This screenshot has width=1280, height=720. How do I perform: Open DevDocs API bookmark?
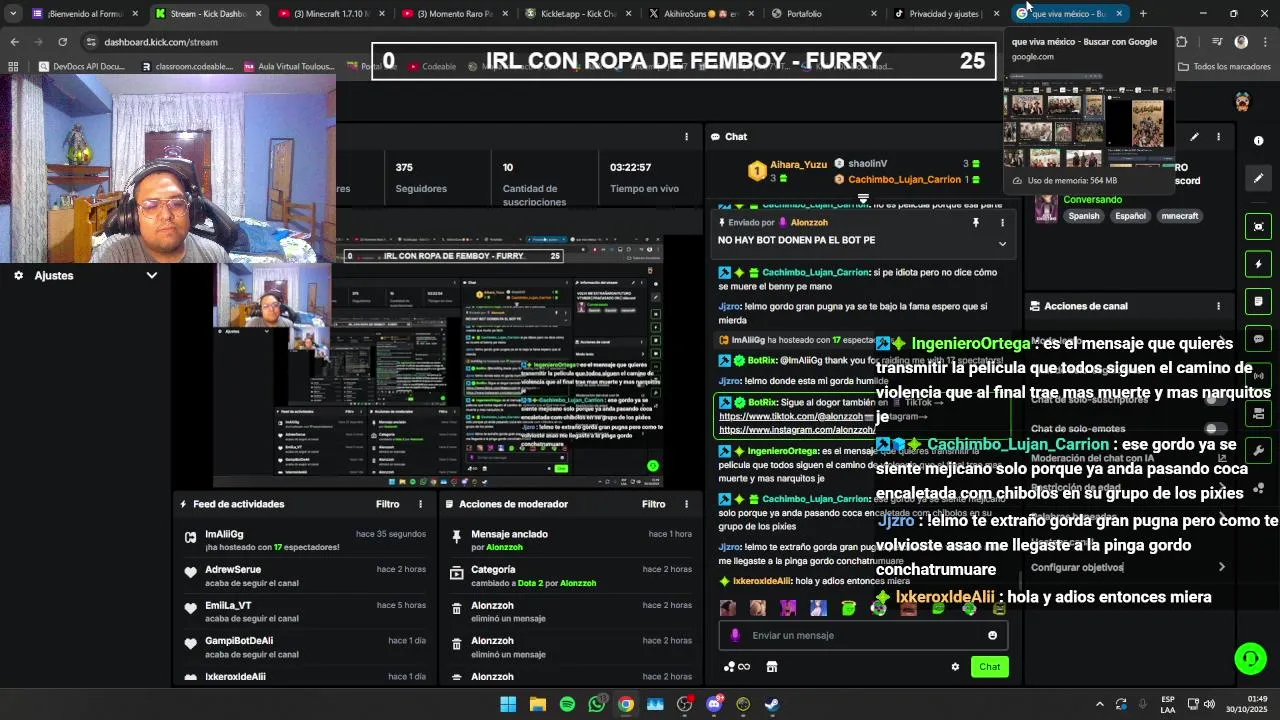point(80,67)
